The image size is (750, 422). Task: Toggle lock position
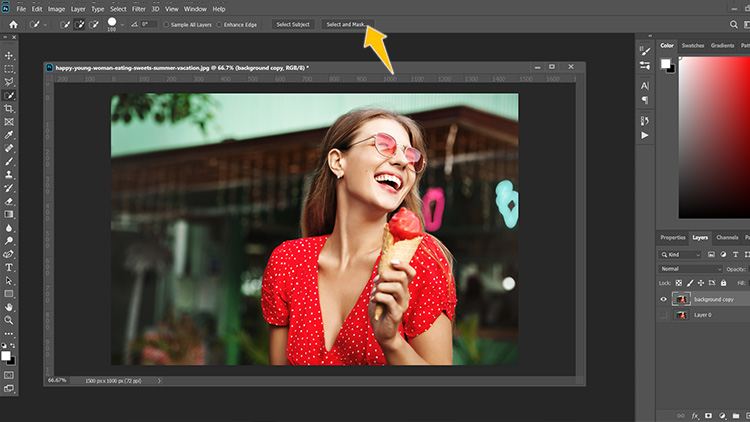[701, 283]
